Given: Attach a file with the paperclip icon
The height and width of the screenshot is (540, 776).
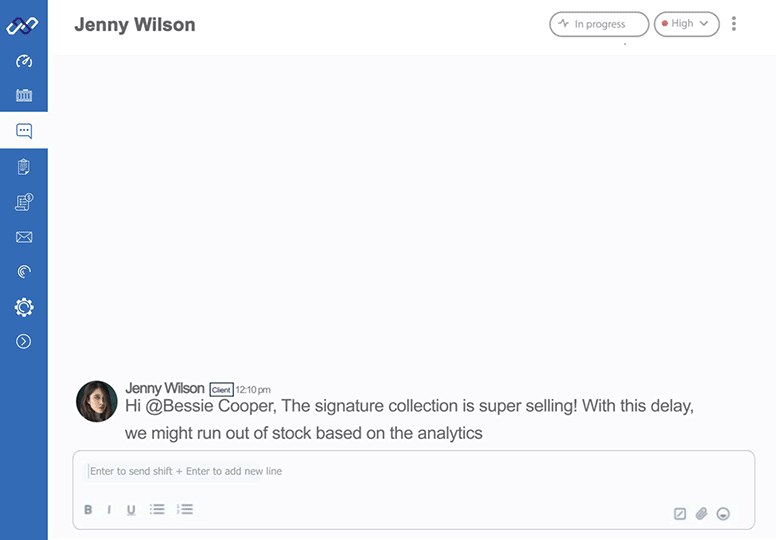Looking at the screenshot, I should point(701,514).
